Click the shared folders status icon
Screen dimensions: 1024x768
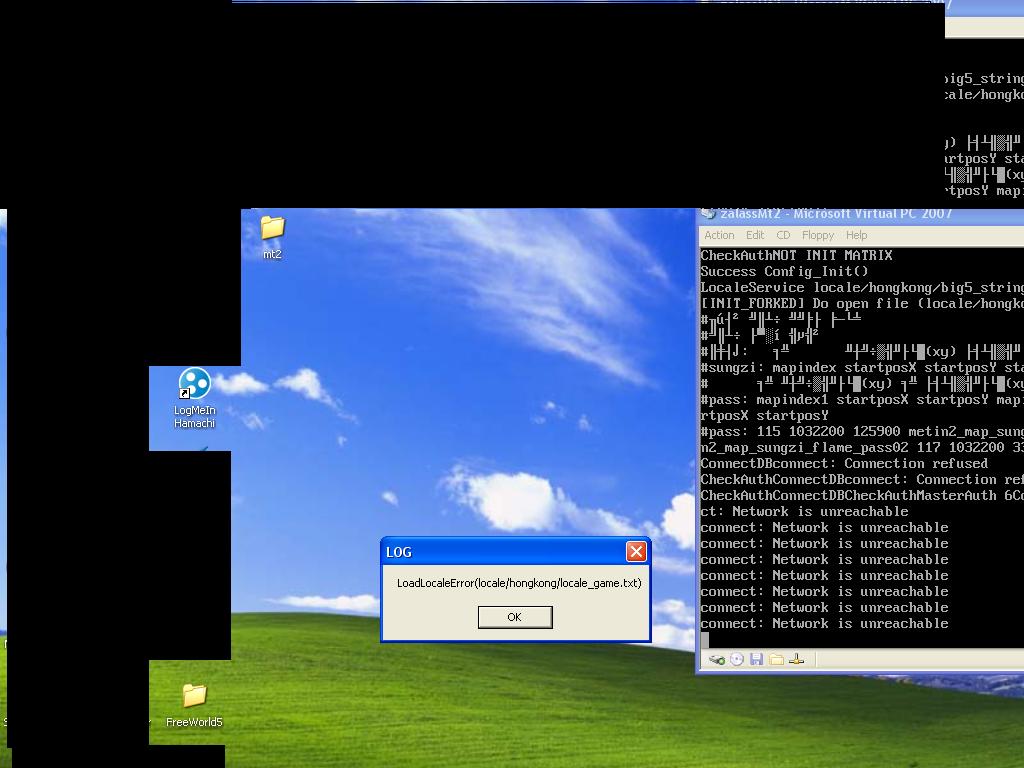click(x=776, y=660)
